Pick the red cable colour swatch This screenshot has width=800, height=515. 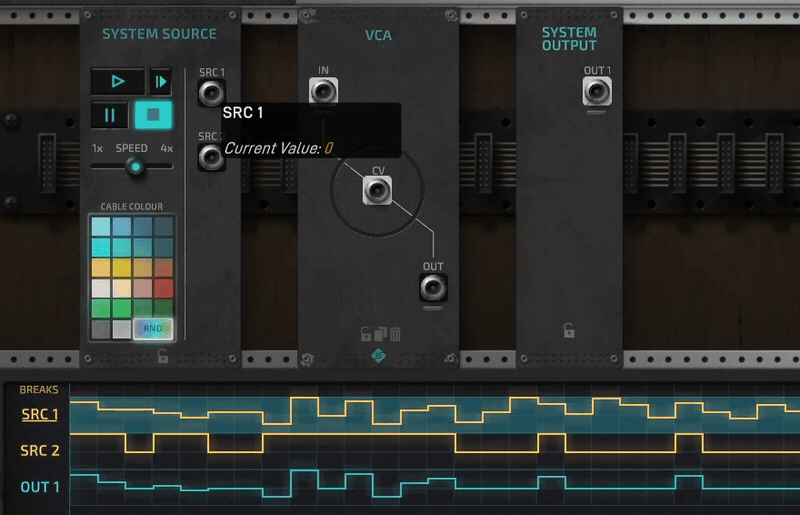coord(163,288)
